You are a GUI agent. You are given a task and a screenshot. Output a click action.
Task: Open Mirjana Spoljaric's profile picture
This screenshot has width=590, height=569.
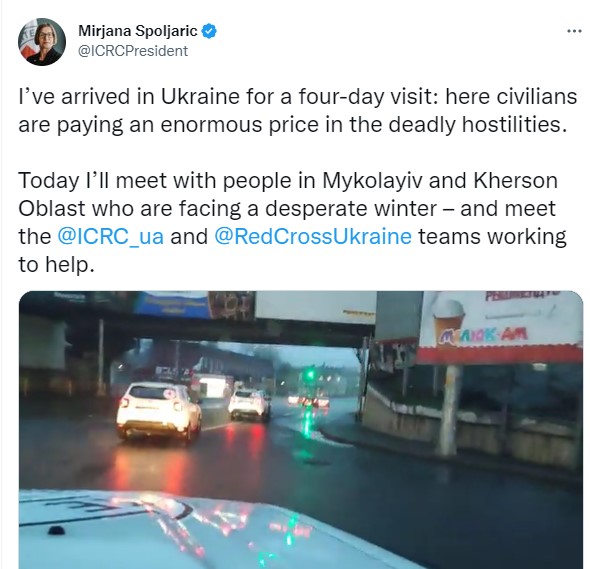[x=42, y=41]
